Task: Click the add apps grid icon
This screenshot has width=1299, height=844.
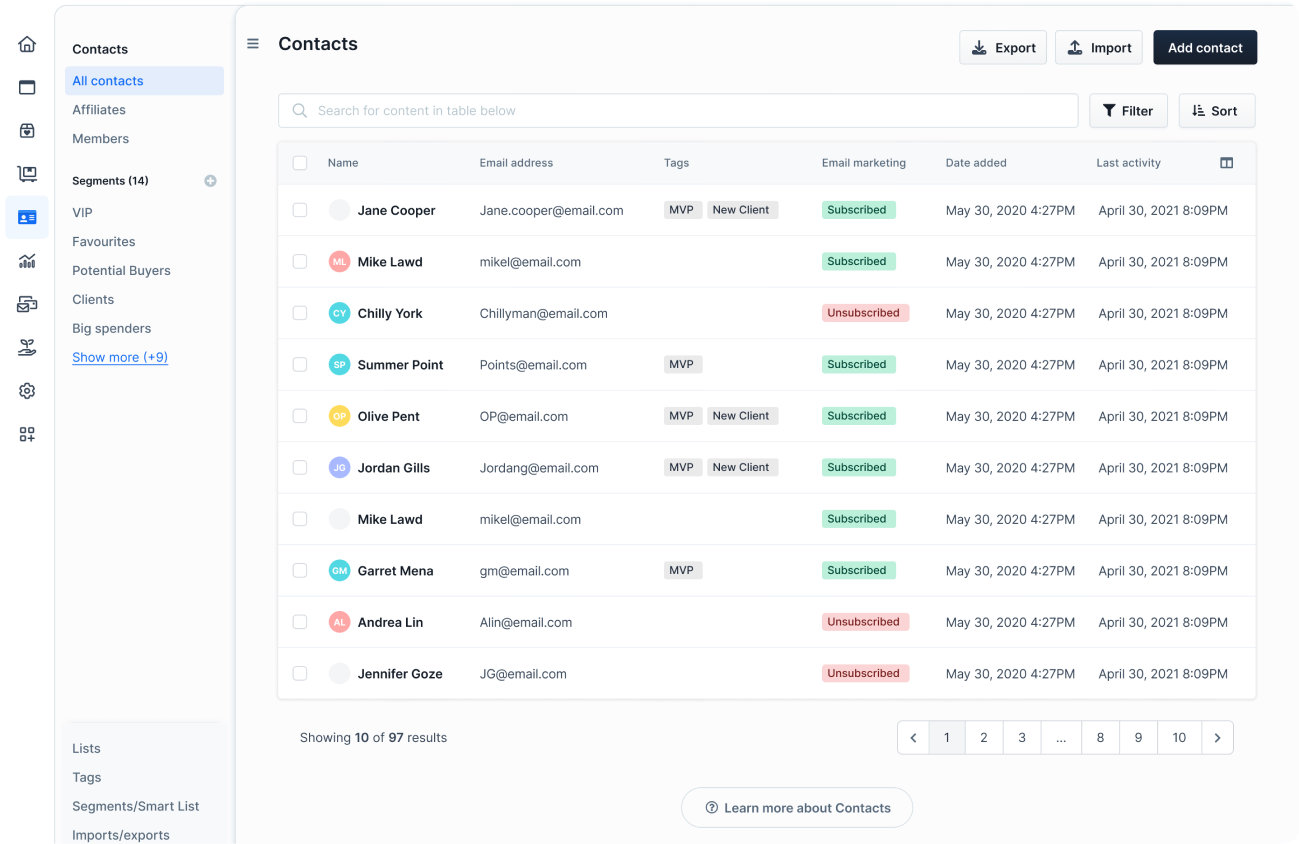Action: [27, 434]
